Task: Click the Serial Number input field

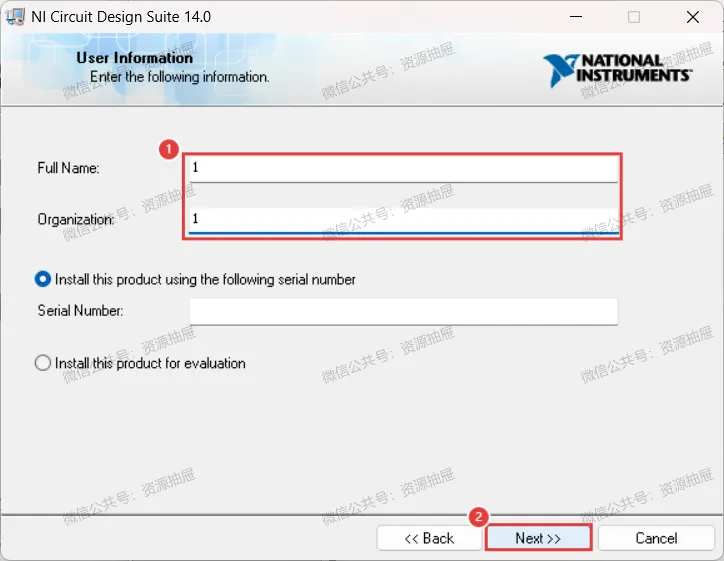Action: pyautogui.click(x=404, y=311)
